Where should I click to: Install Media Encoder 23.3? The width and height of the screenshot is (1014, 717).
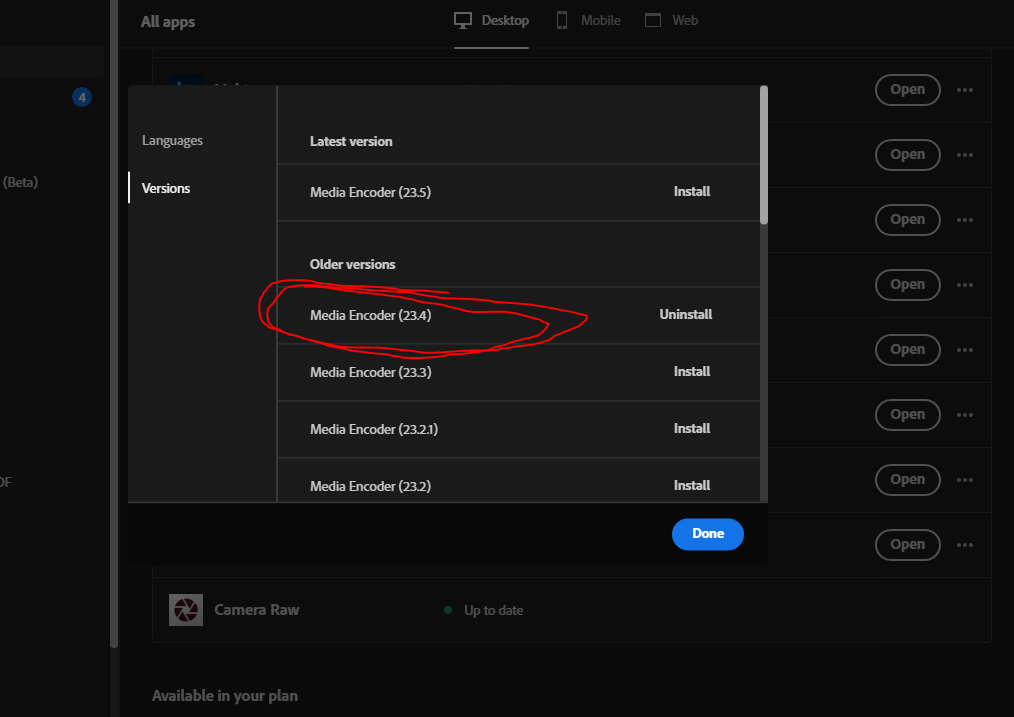[x=692, y=371]
